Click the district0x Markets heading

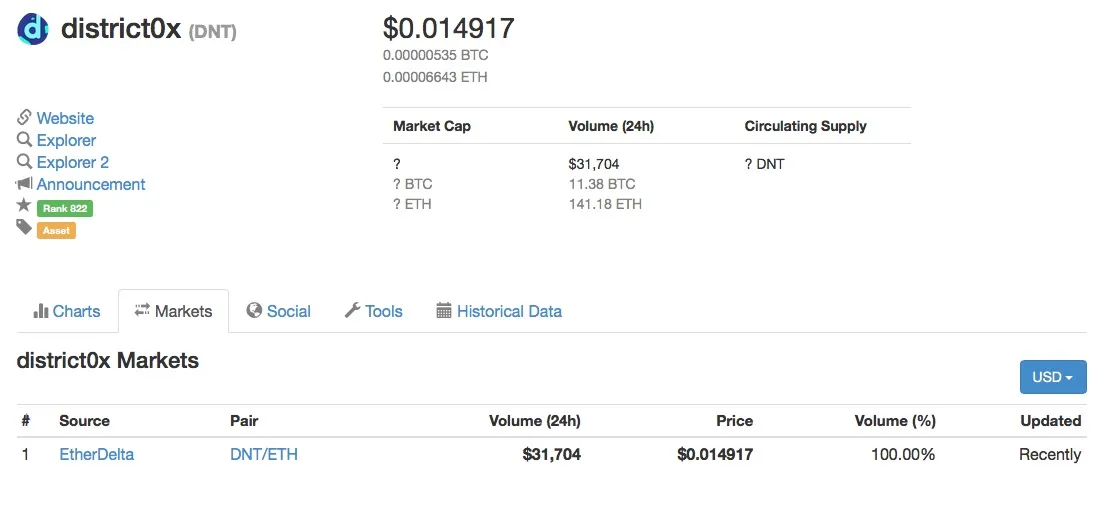(108, 360)
